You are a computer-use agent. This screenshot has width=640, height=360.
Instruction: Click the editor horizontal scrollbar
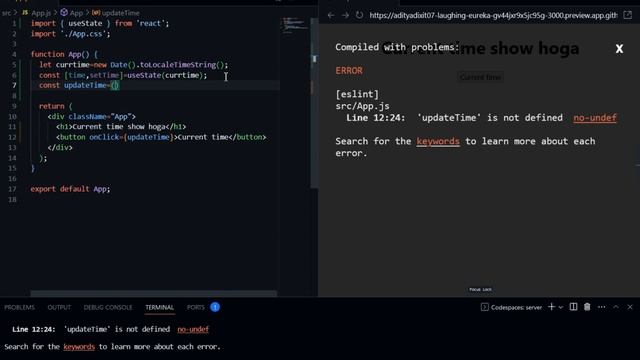pos(153,293)
